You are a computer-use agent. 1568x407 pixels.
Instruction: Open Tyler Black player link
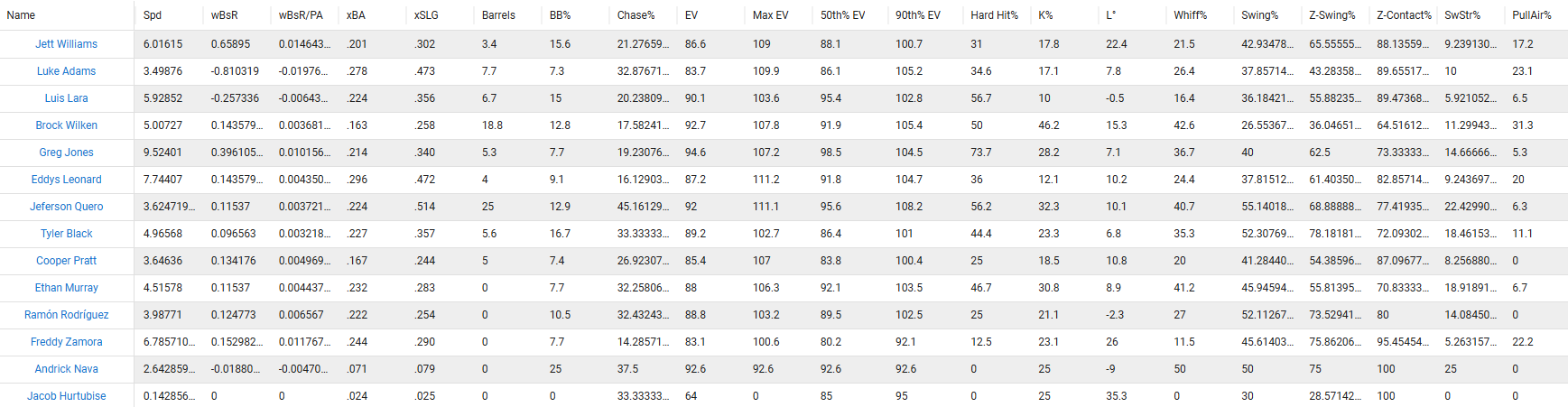[66, 234]
